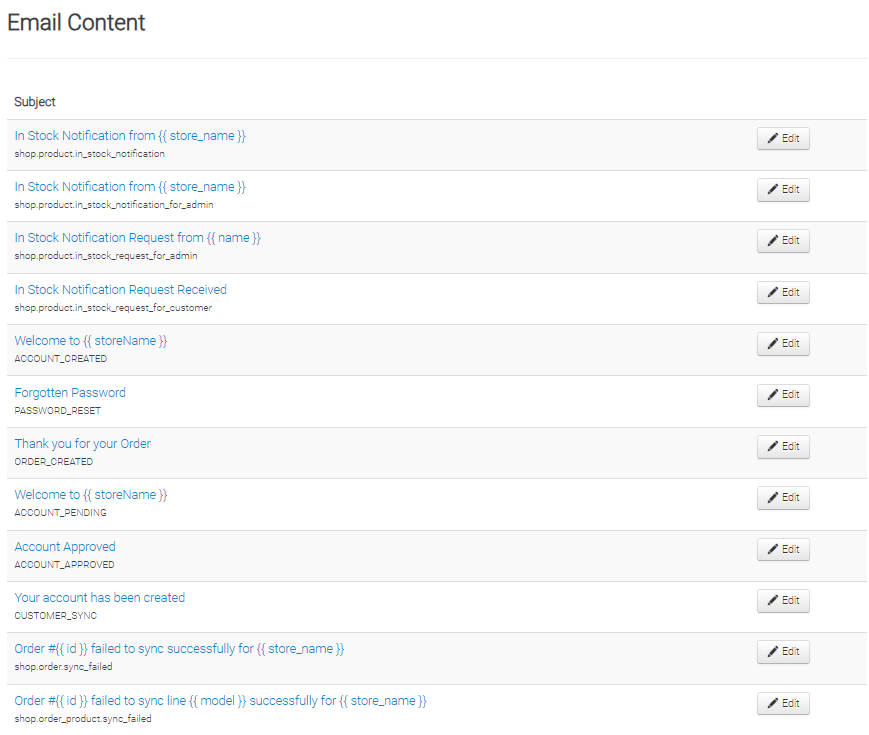869x735 pixels.
Task: Open the Thank you for your Order link
Action: click(x=82, y=444)
